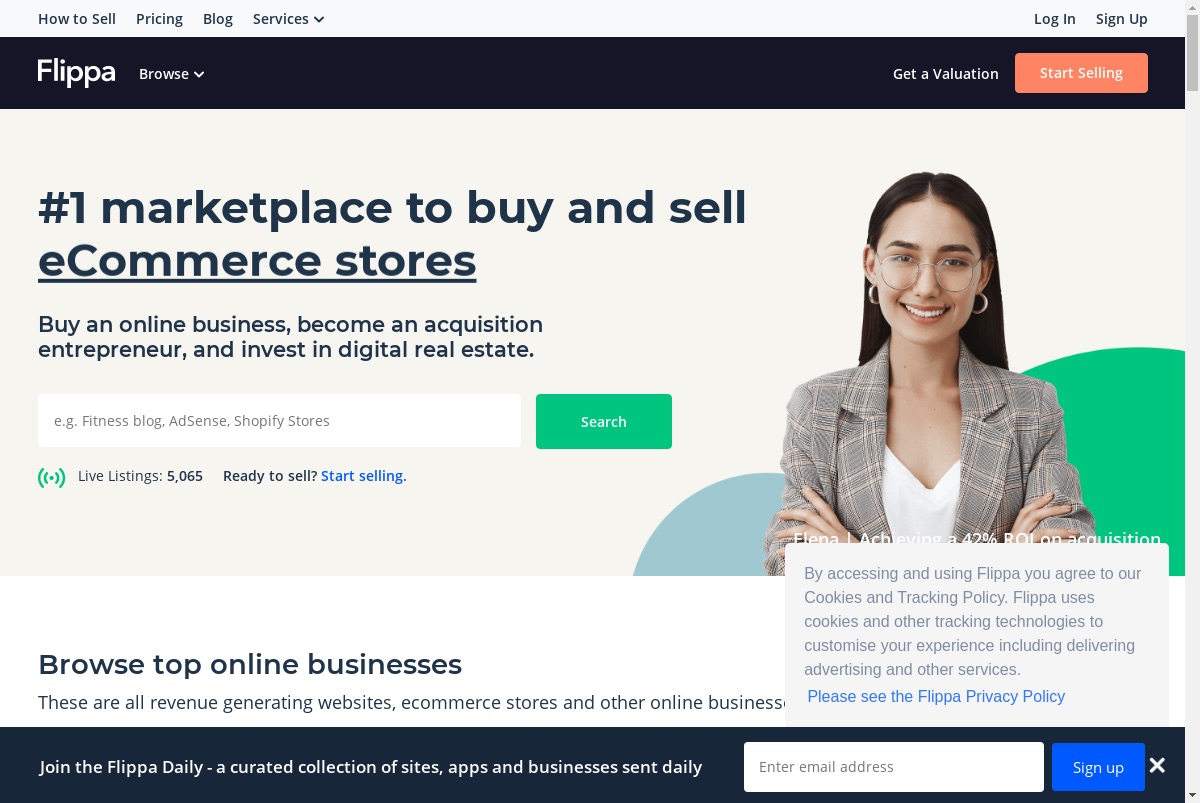Viewport: 1200px width, 803px height.
Task: Click Log In
Action: coord(1055,19)
